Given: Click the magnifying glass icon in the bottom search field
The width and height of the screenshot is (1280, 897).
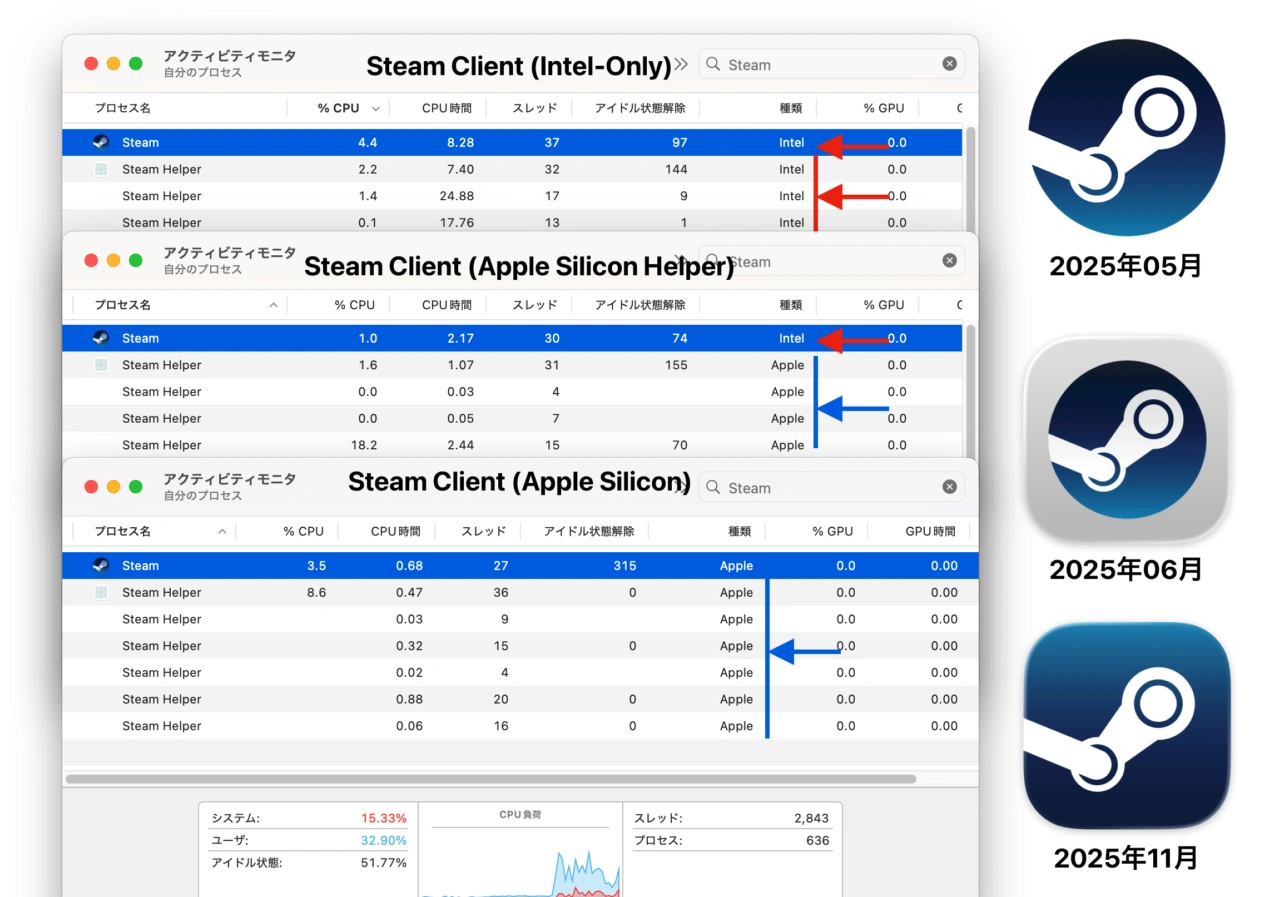Looking at the screenshot, I should (712, 487).
